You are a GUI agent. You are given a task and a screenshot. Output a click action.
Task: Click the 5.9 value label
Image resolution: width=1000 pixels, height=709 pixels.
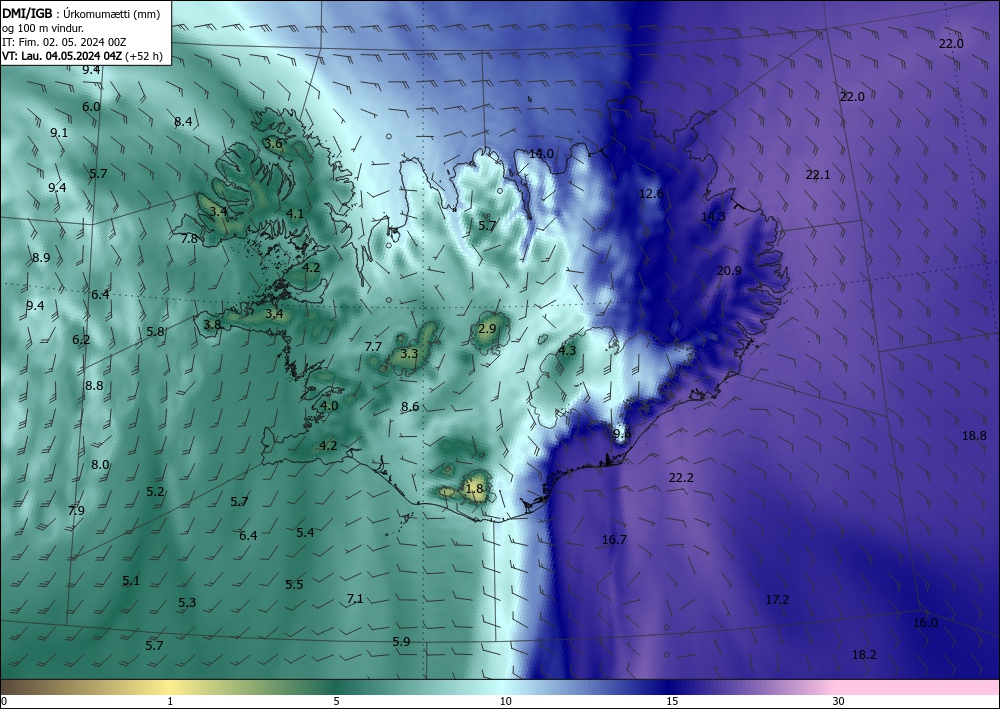[x=401, y=641]
